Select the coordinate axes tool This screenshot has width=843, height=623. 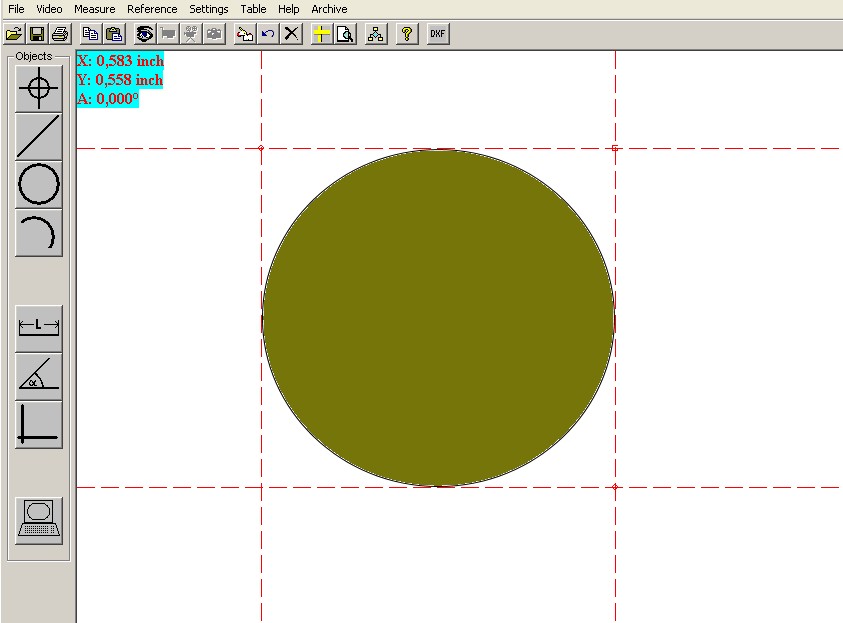click(39, 424)
